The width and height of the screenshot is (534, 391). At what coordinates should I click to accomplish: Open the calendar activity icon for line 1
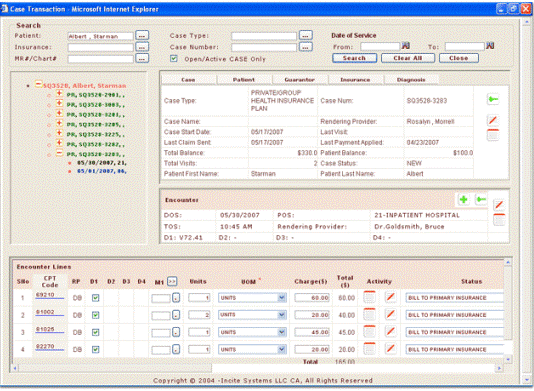(370, 297)
